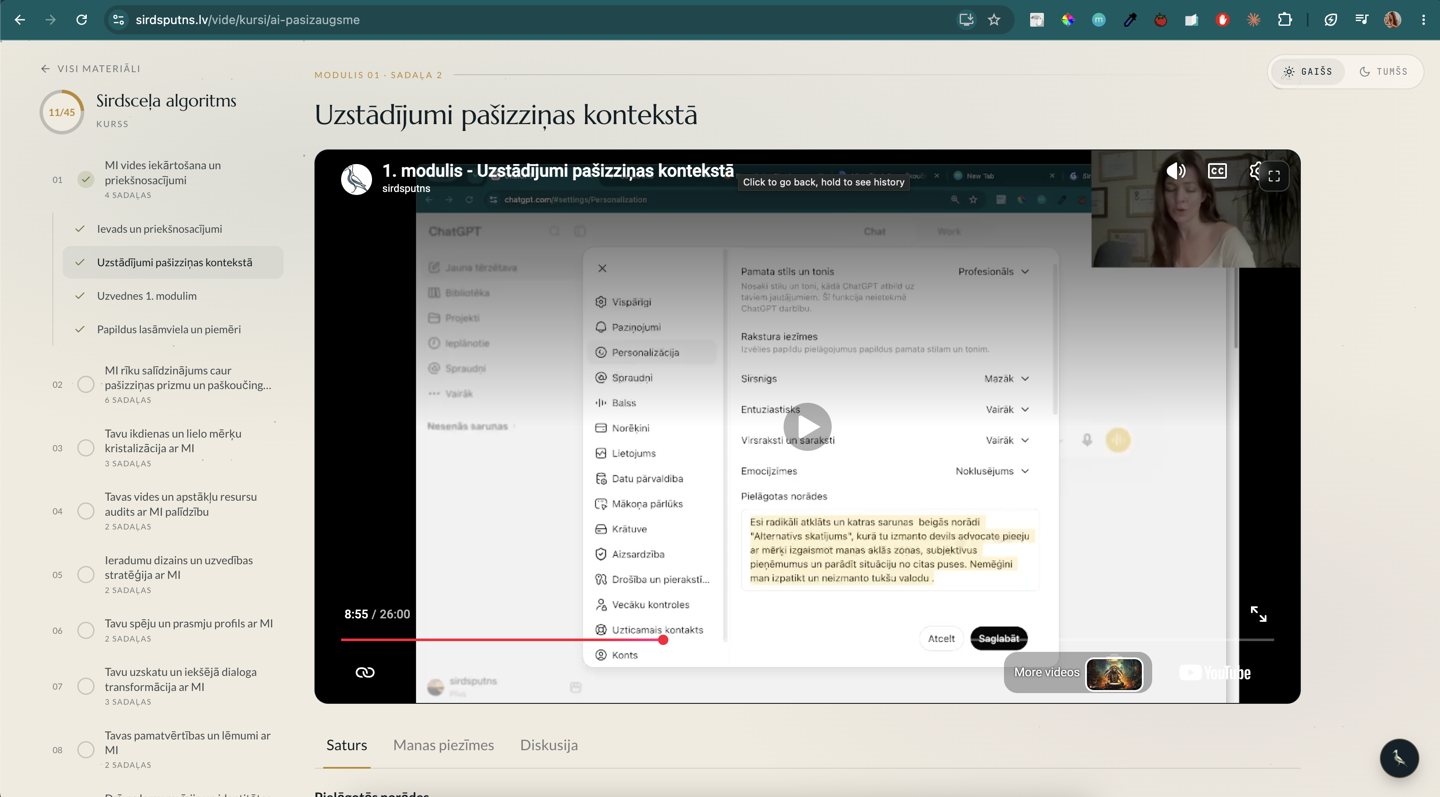The height and width of the screenshot is (797, 1440).
Task: Open the Extensions puzzle piece menu
Action: (x=1285, y=20)
